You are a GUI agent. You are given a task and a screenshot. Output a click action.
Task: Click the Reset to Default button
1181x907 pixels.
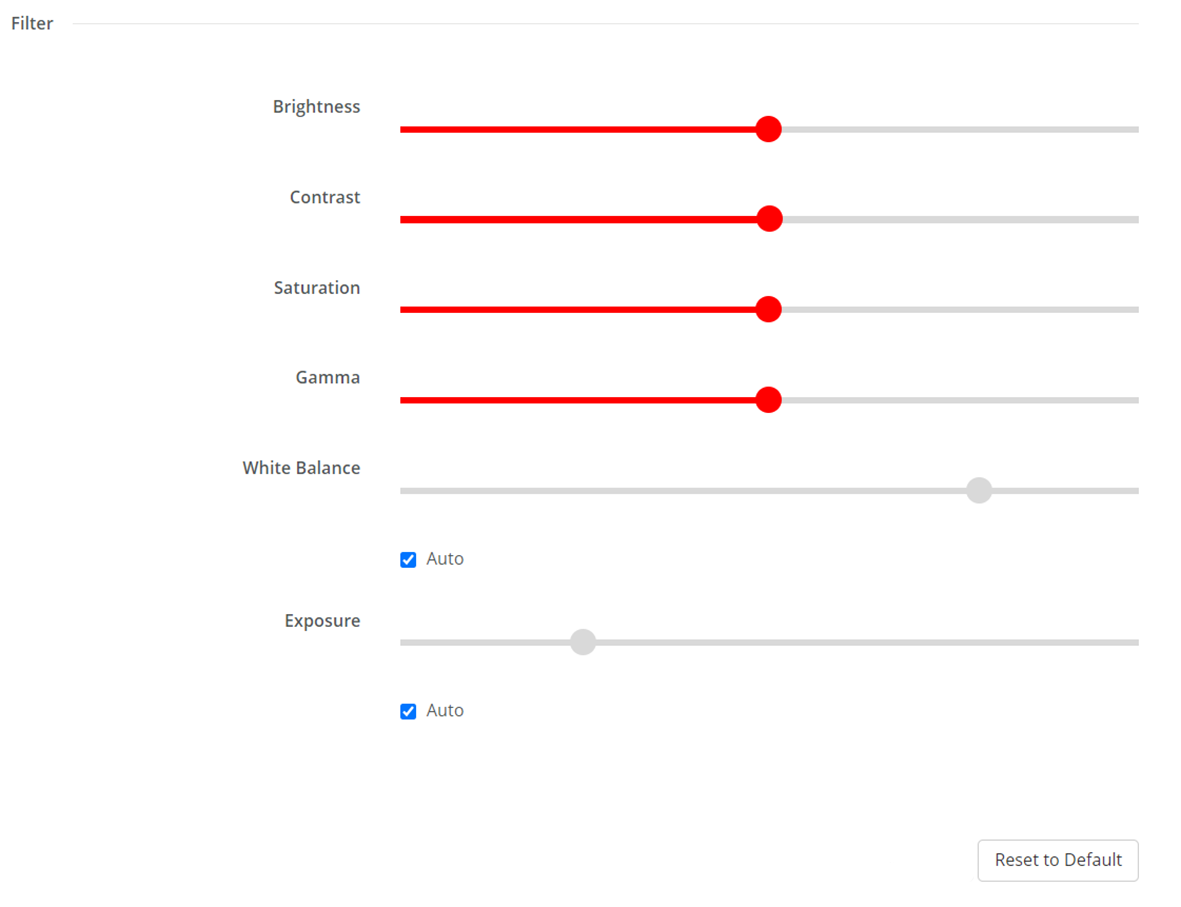pyautogui.click(x=1058, y=860)
